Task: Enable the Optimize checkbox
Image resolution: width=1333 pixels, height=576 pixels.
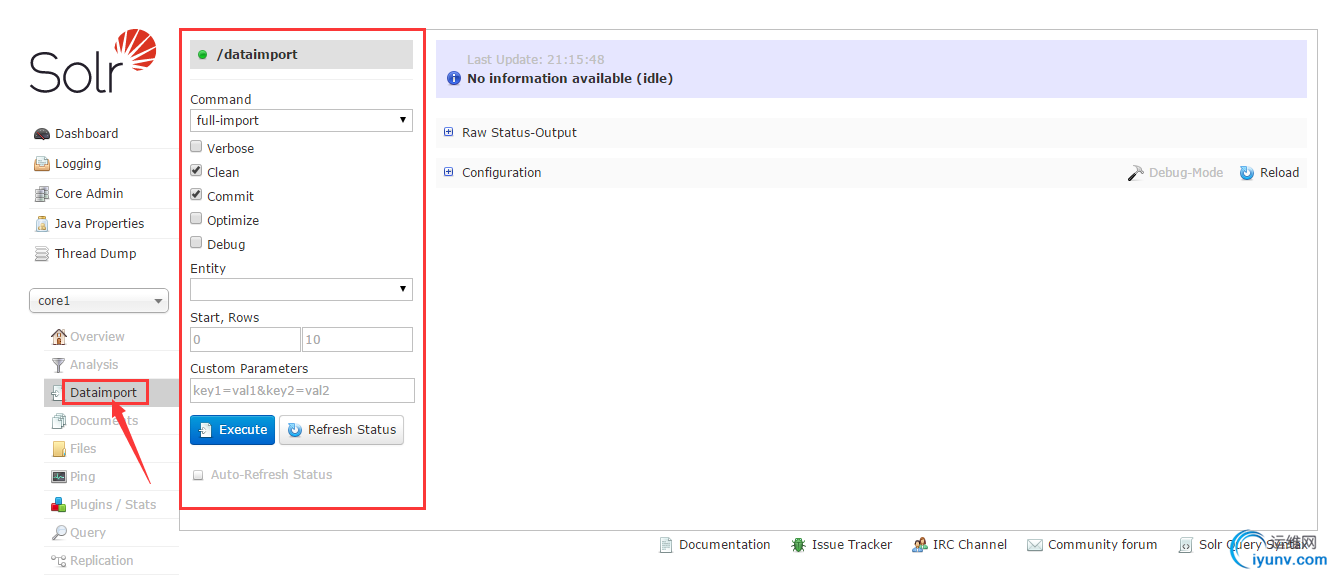Action: (197, 219)
